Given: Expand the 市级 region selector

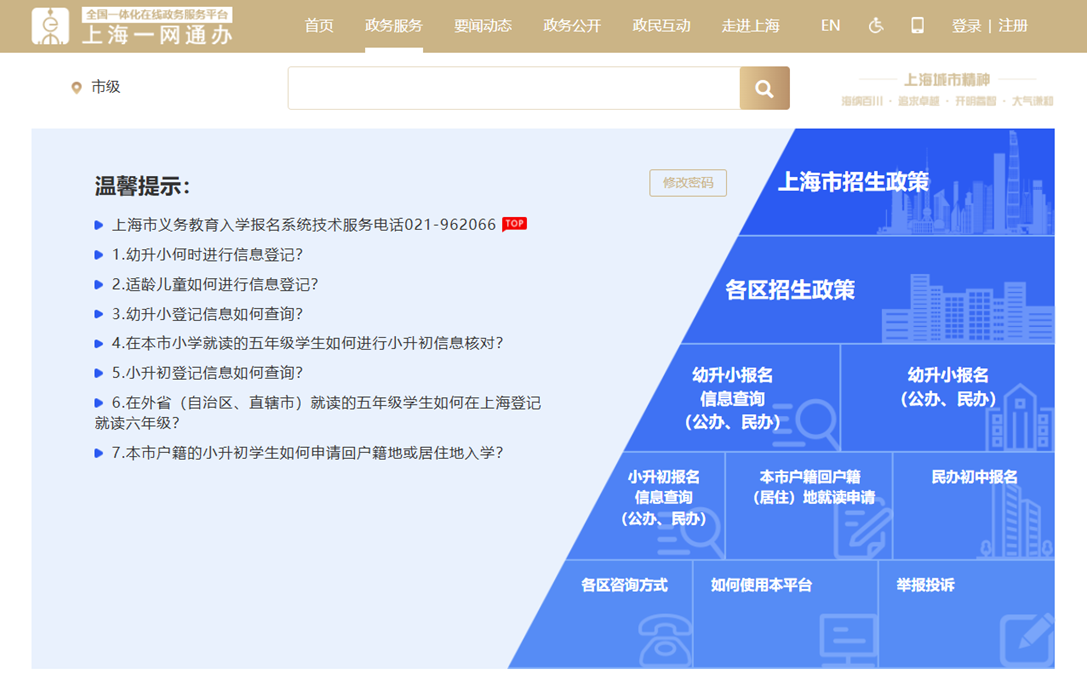Looking at the screenshot, I should click(105, 87).
